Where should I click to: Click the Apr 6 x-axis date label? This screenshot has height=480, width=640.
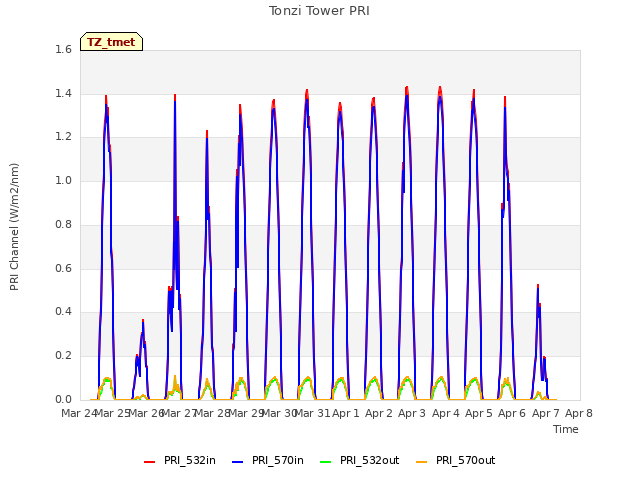(512, 413)
